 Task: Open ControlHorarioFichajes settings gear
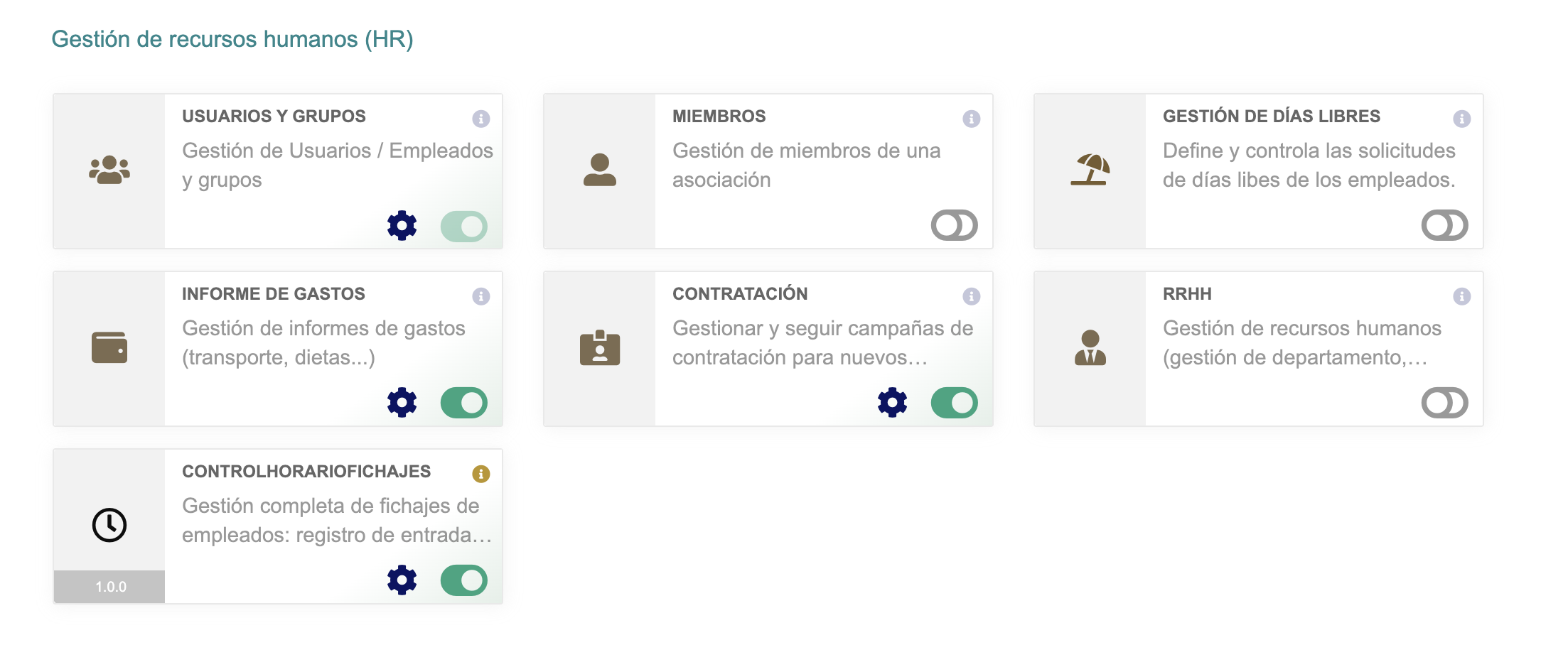pos(402,580)
